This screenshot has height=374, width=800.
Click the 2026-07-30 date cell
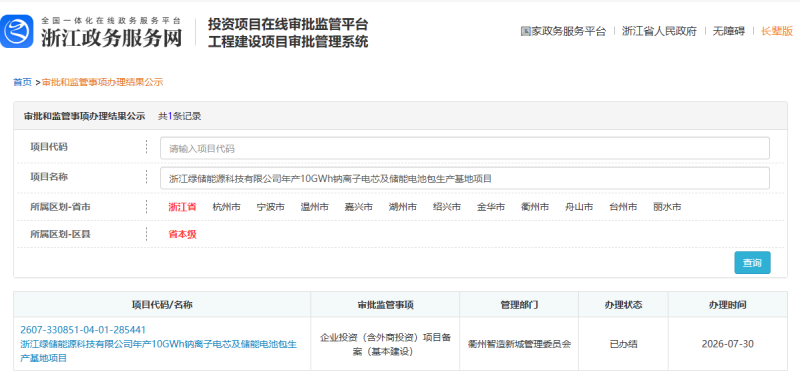point(728,344)
